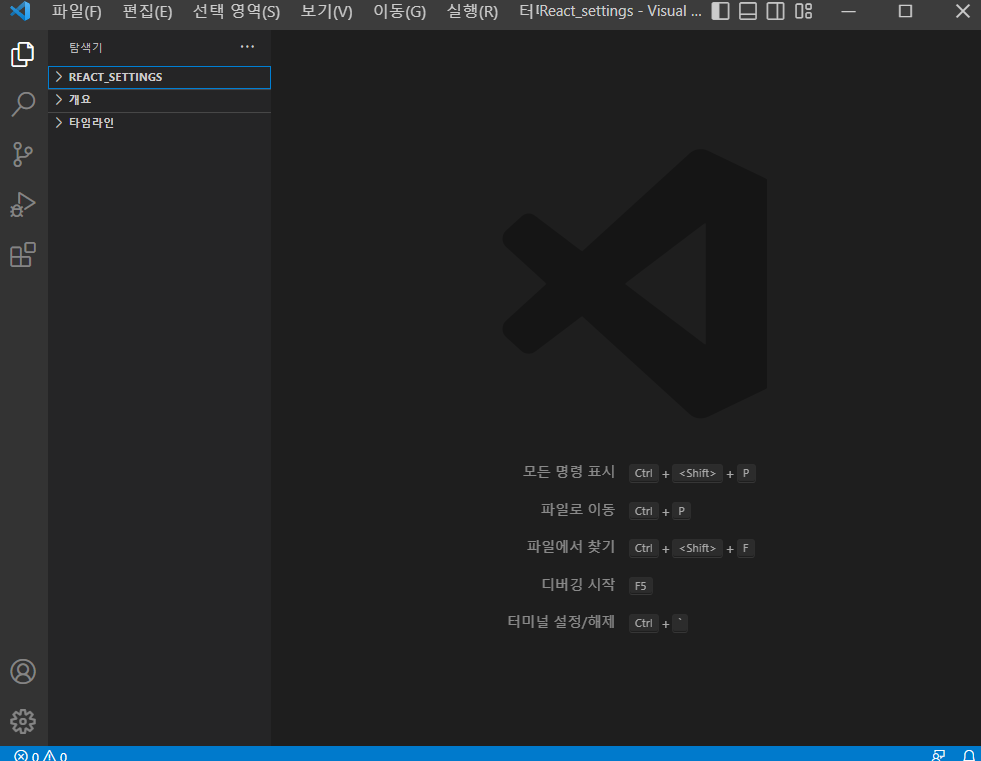981x761 pixels.
Task: Minimize the VS Code window
Action: (848, 11)
